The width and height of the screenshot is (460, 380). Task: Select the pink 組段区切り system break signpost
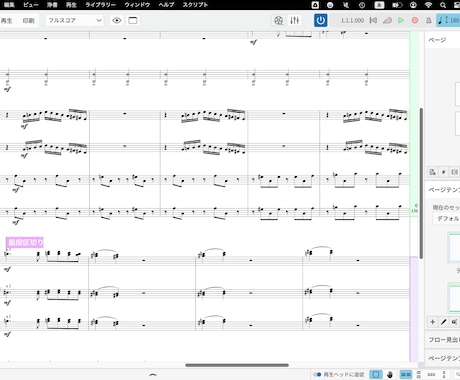coord(25,242)
